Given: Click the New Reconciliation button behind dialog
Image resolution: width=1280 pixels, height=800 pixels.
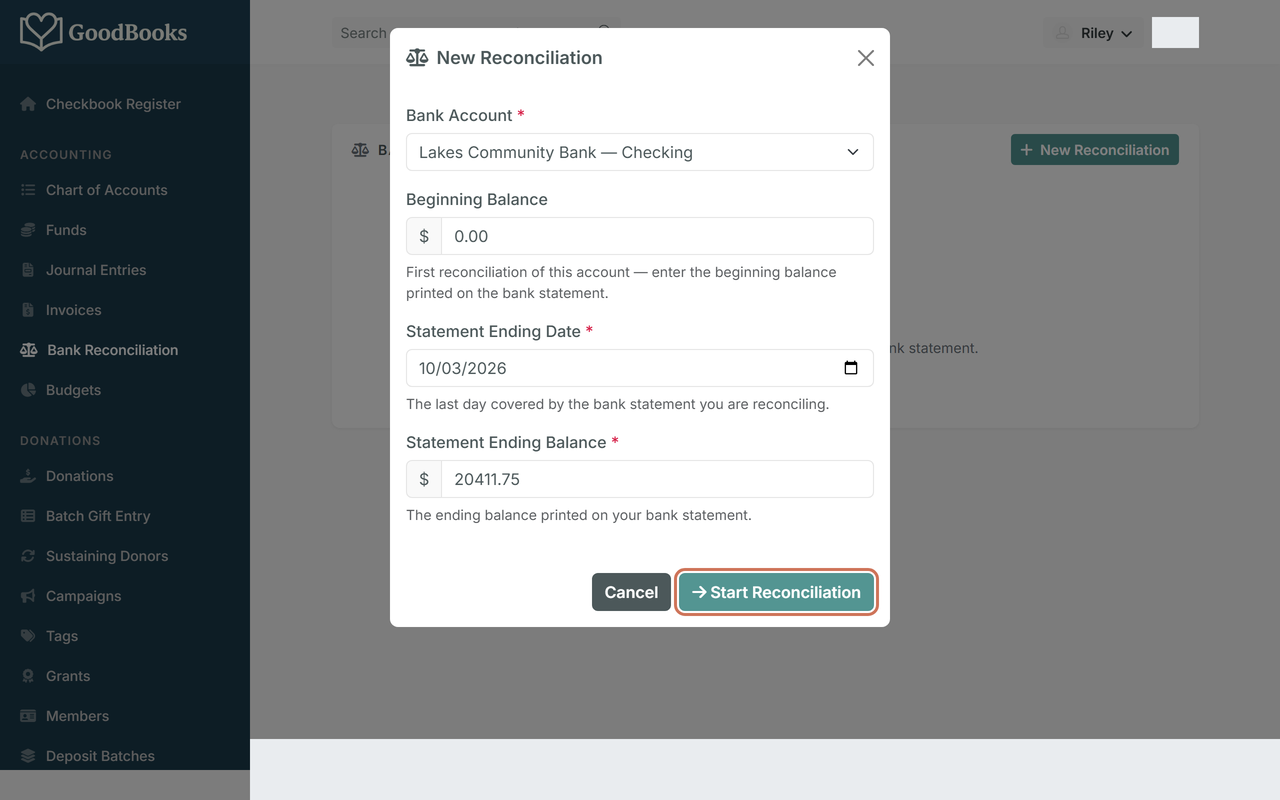Looking at the screenshot, I should pyautogui.click(x=1095, y=150).
